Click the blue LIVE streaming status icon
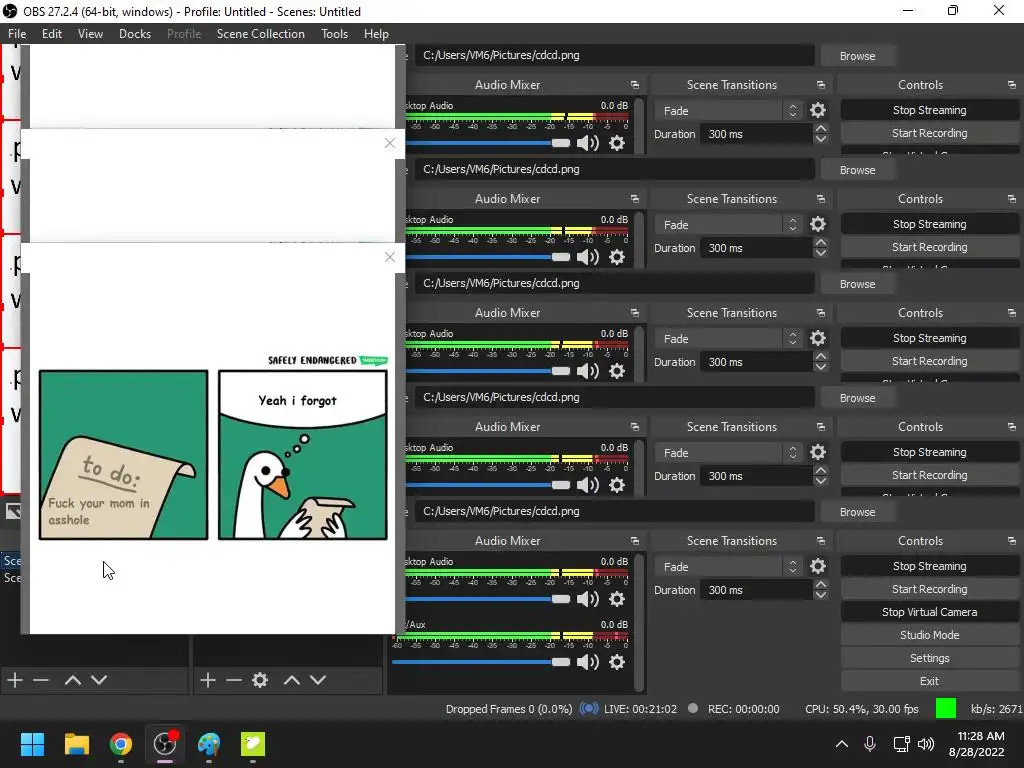The image size is (1024, 768). [x=589, y=709]
